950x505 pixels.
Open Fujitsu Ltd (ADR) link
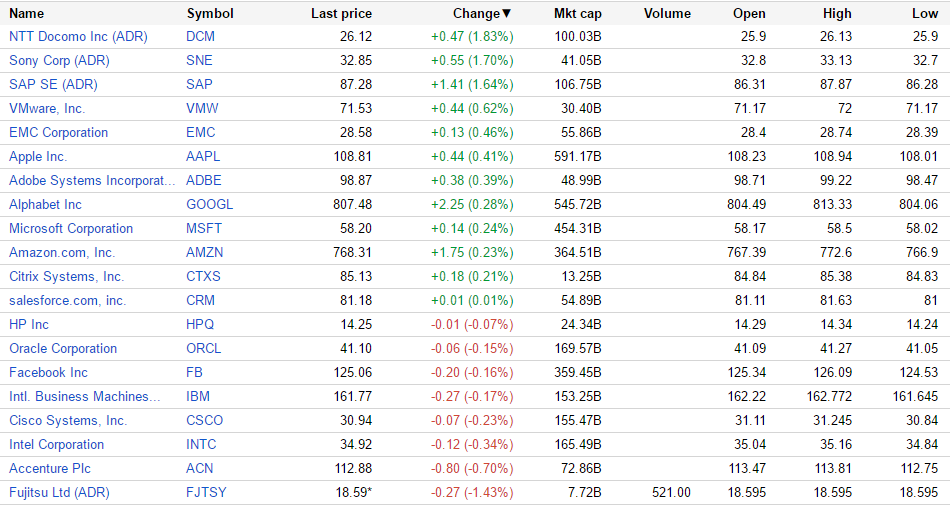pos(59,492)
